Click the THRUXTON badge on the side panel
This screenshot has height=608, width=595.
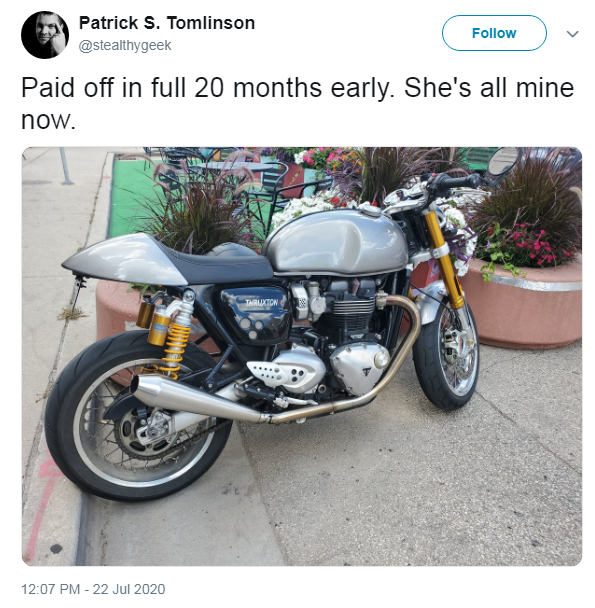[x=262, y=303]
